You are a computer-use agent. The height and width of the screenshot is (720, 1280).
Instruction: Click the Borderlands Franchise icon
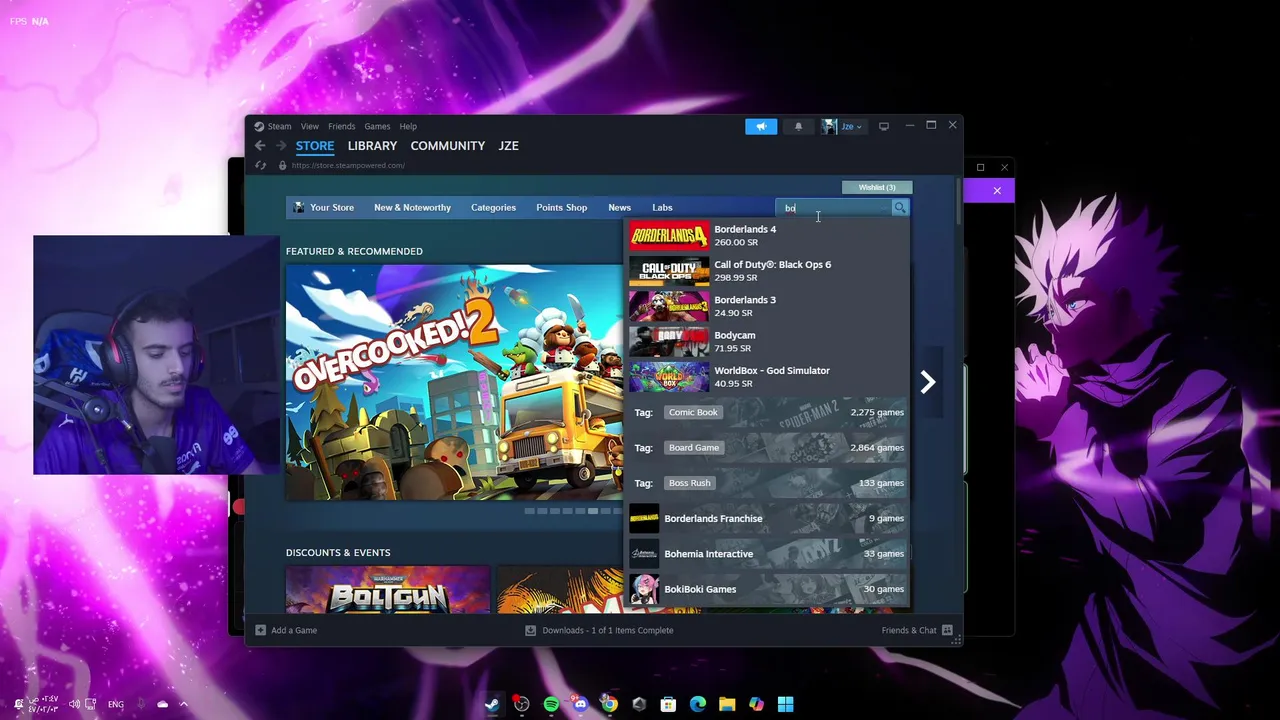tap(644, 518)
